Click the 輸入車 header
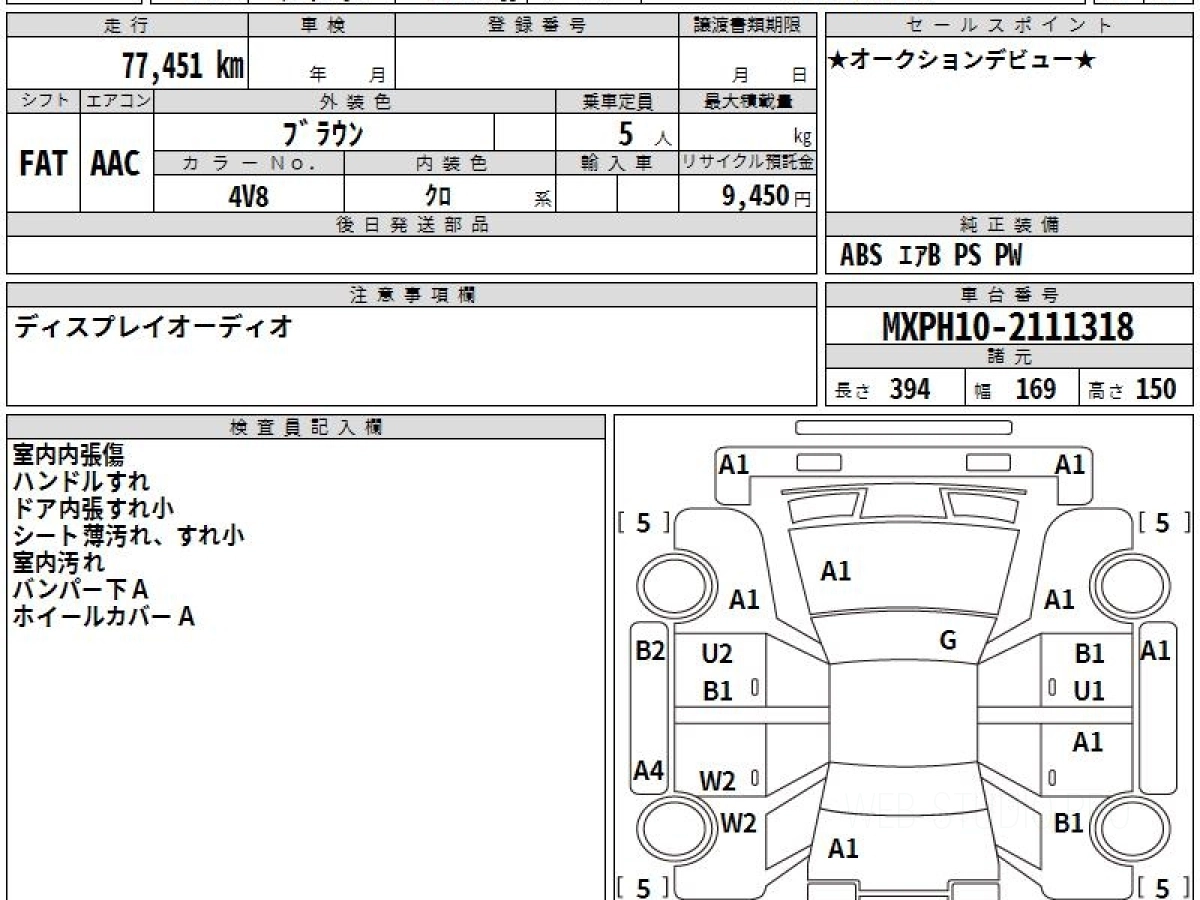 [617, 163]
